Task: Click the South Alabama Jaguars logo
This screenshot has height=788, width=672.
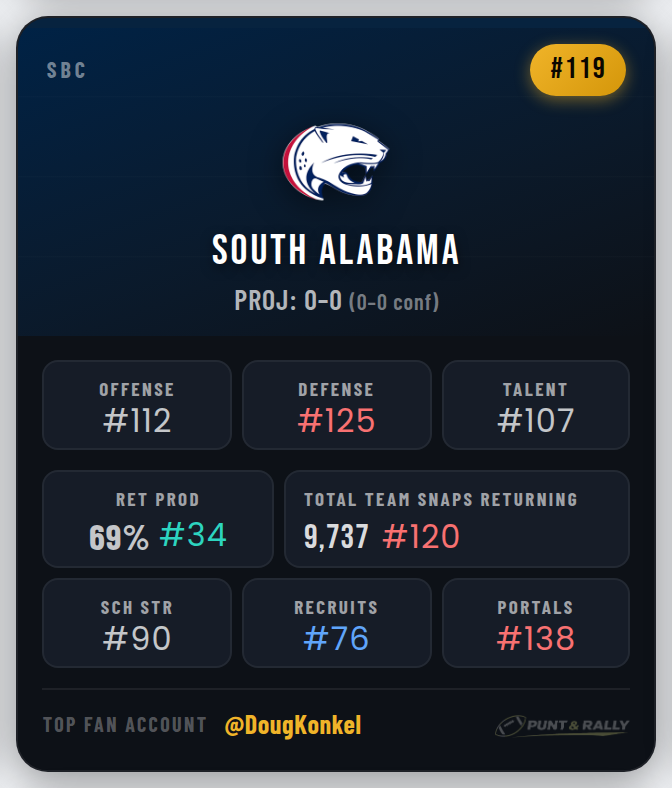Action: click(x=335, y=160)
